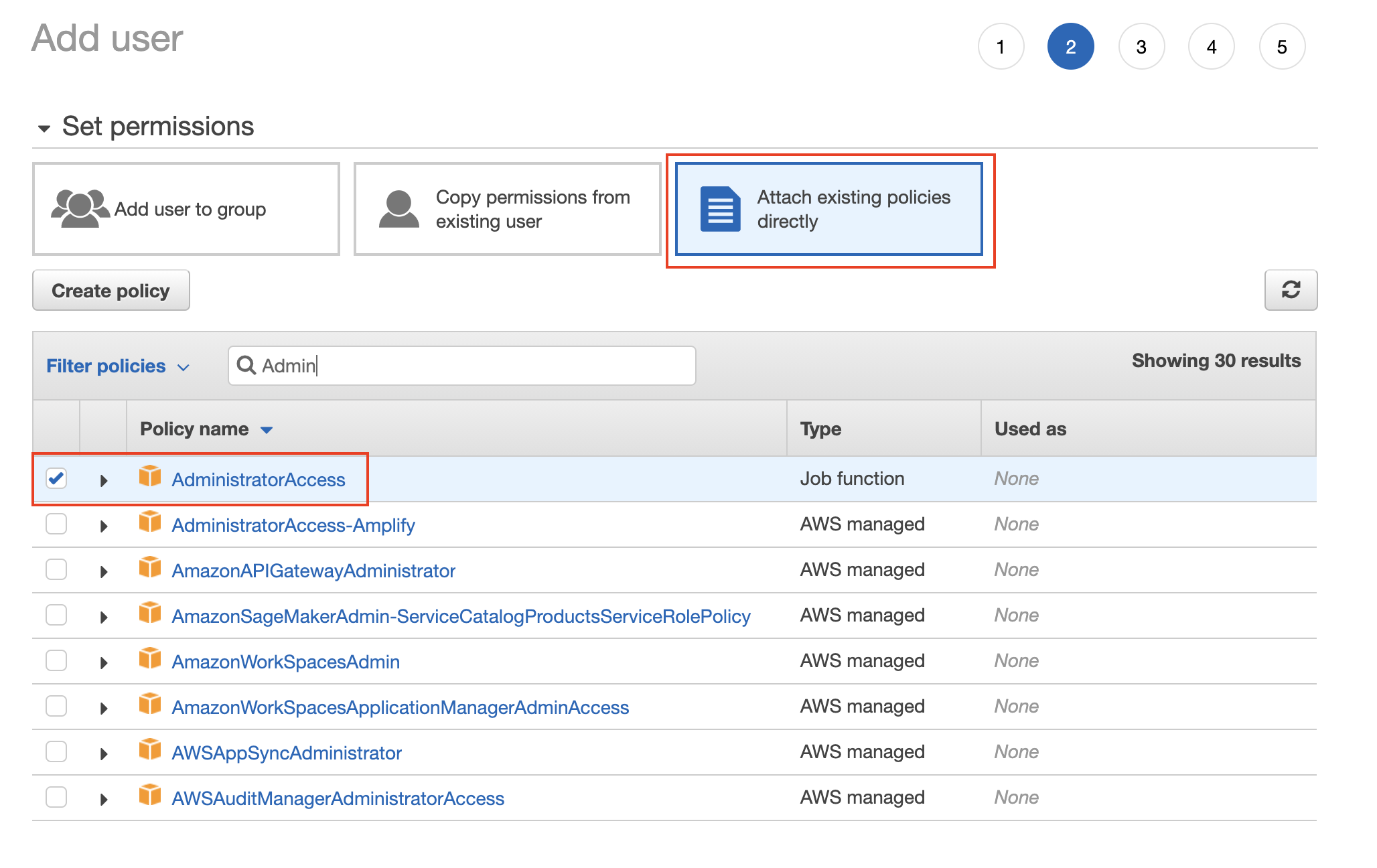Viewport: 1377px width, 868px height.
Task: Click inside the policy search field
Action: pyautogui.click(x=462, y=366)
